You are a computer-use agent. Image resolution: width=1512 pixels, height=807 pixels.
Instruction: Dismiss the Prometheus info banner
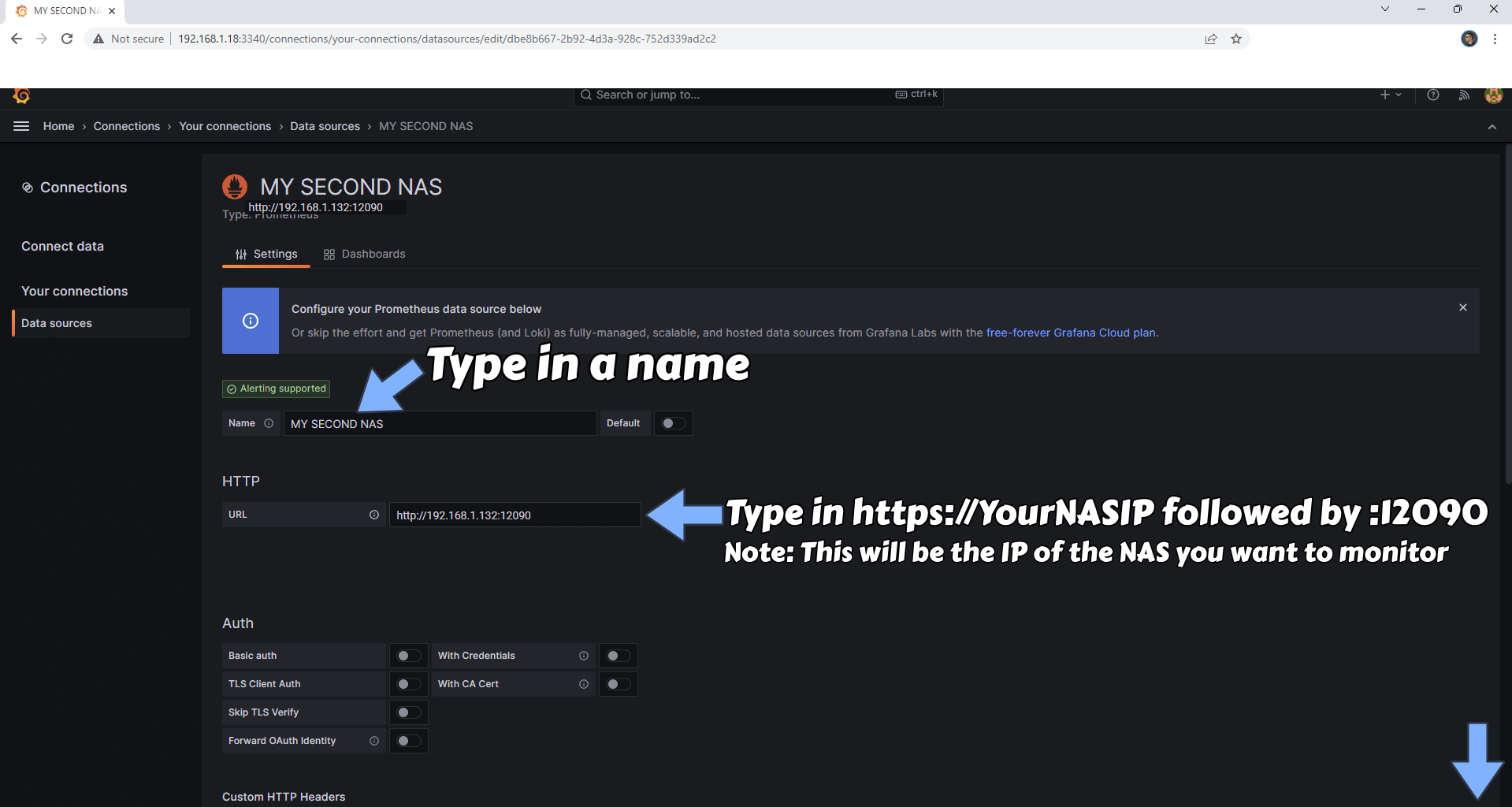[1463, 307]
